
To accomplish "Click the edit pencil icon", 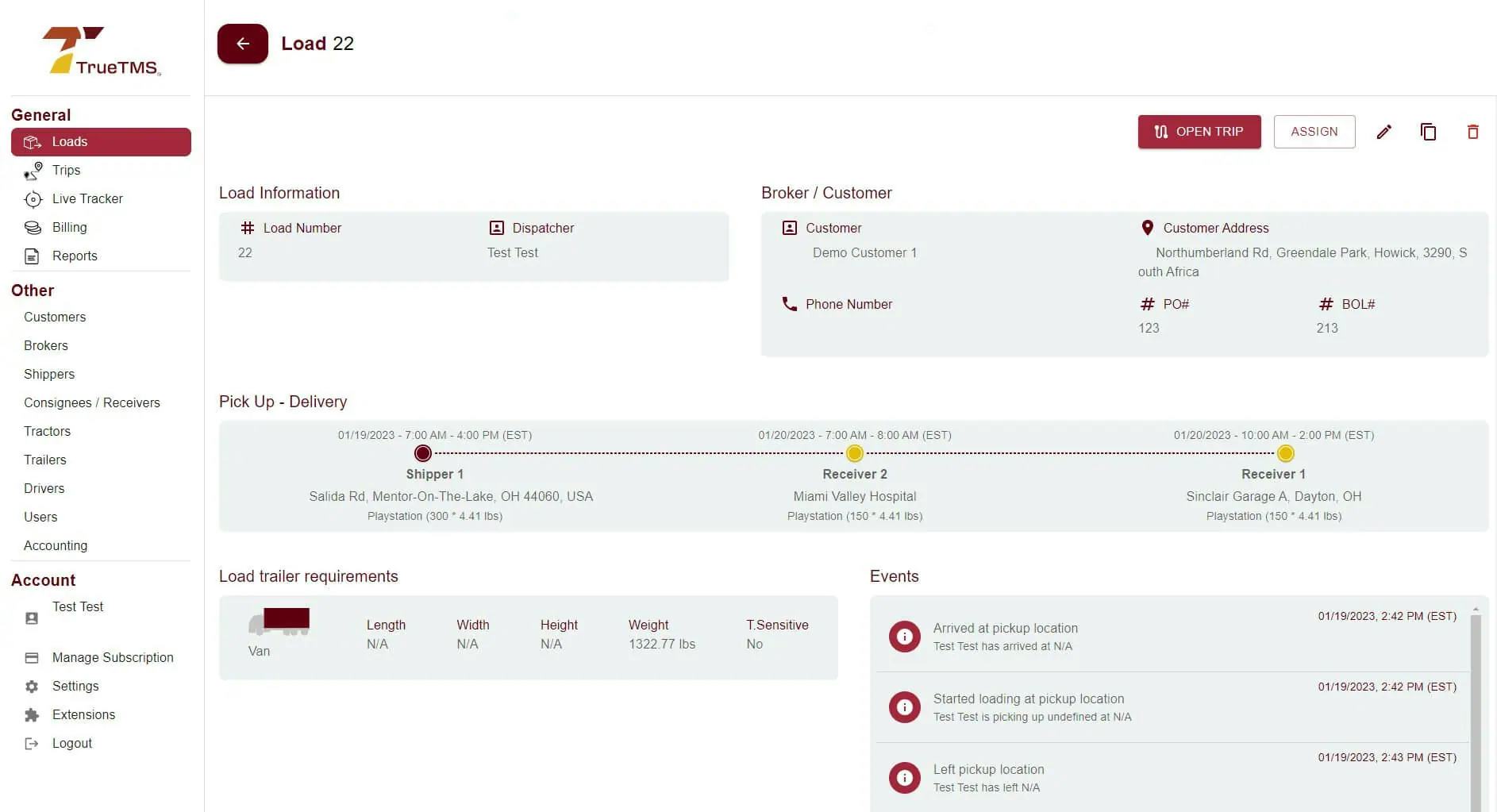I will [1384, 132].
